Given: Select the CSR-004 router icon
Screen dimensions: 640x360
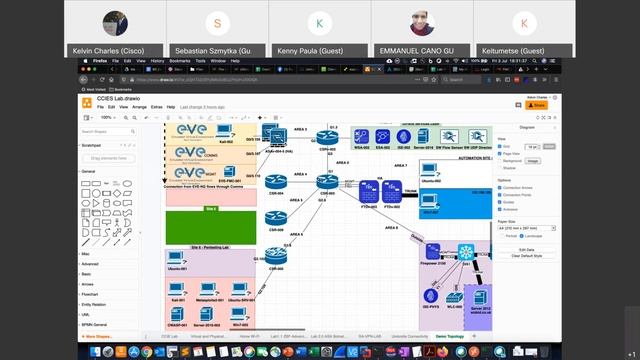Looking at the screenshot, I should [276, 182].
